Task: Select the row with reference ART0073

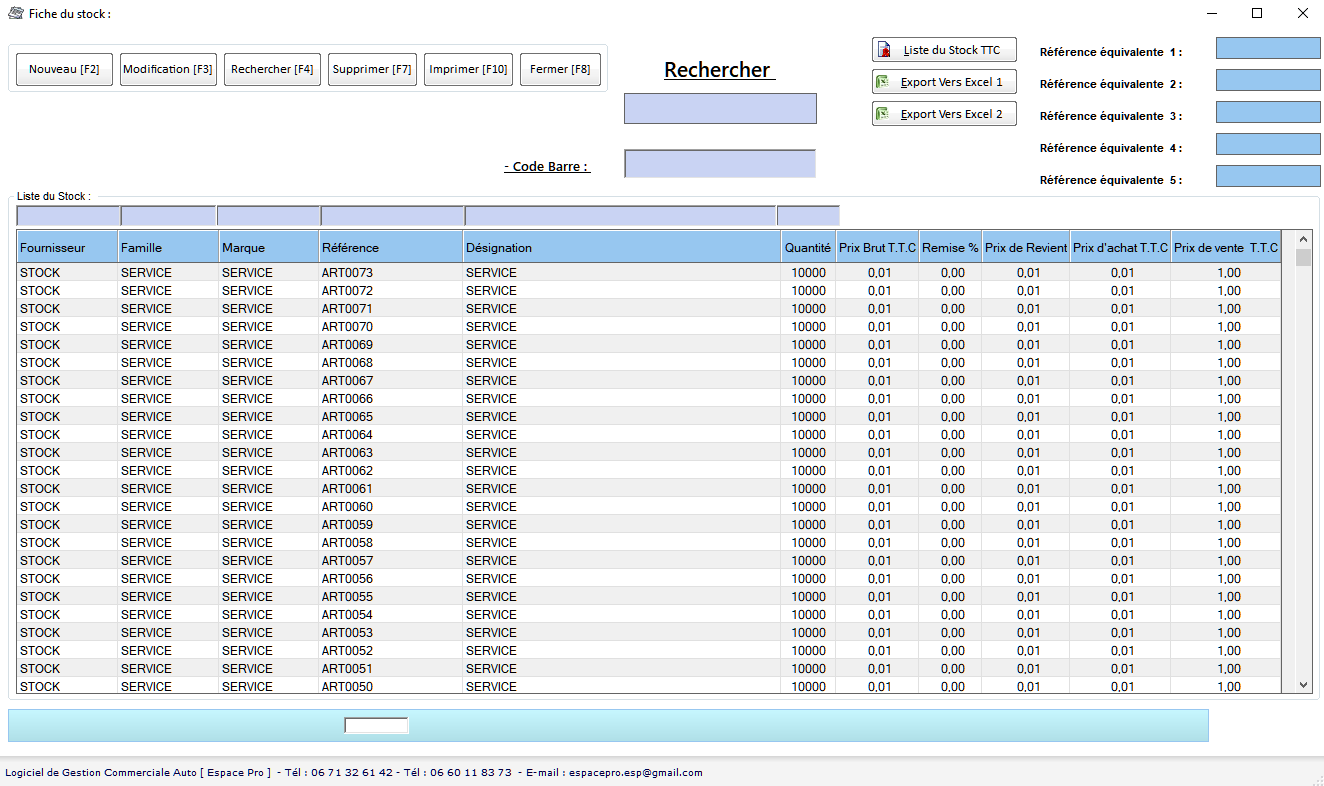Action: click(648, 273)
